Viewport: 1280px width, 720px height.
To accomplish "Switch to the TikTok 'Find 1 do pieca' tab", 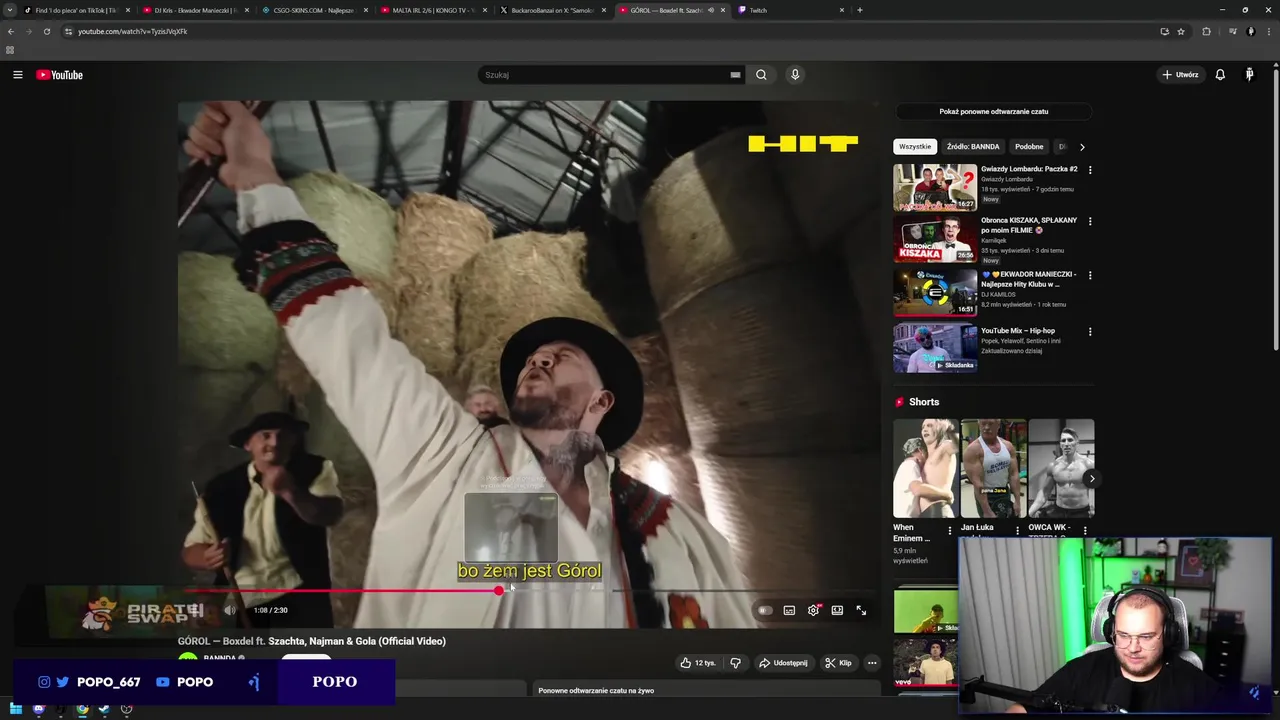I will pos(76,10).
